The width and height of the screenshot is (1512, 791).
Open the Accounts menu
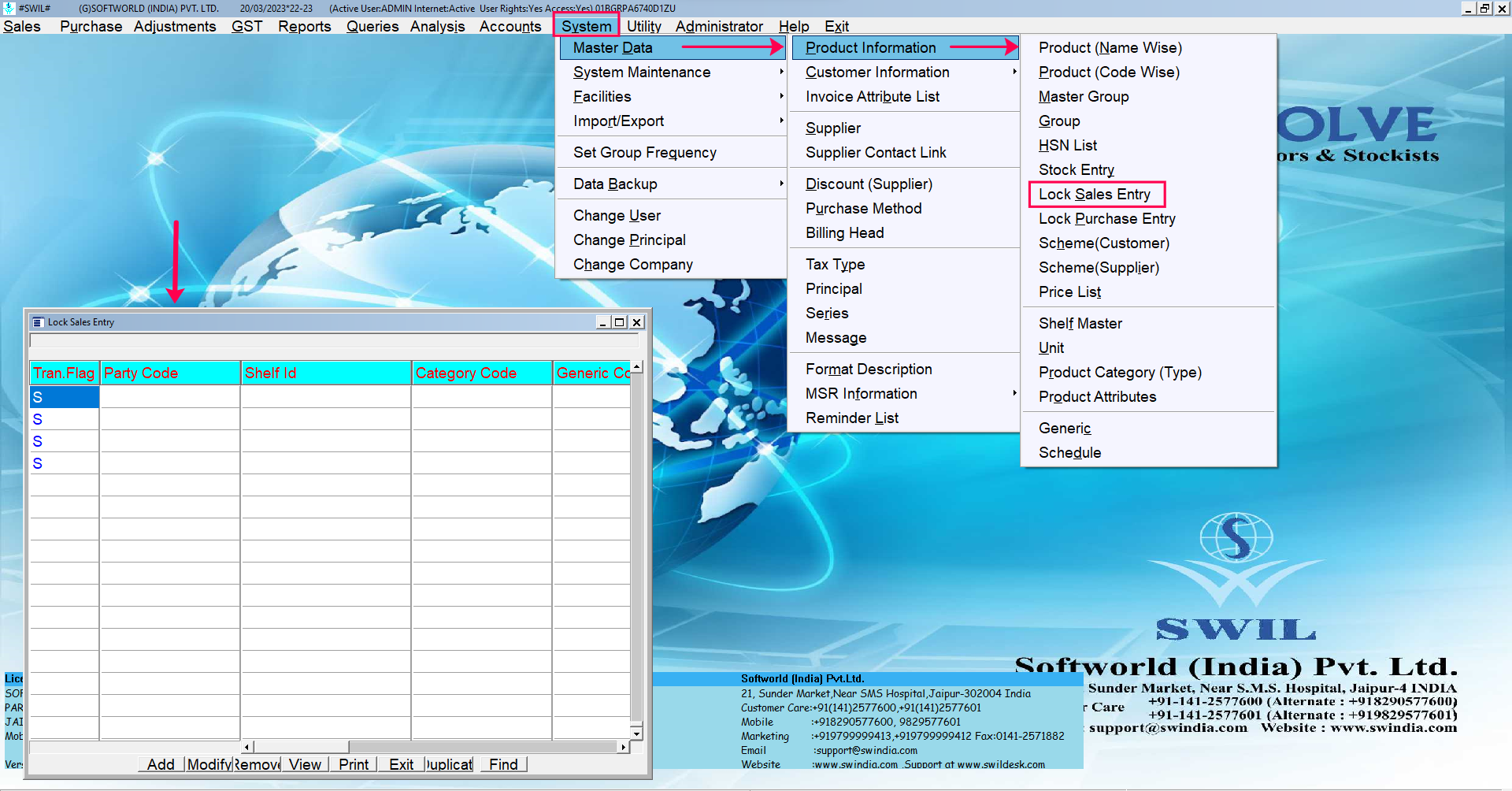click(510, 26)
